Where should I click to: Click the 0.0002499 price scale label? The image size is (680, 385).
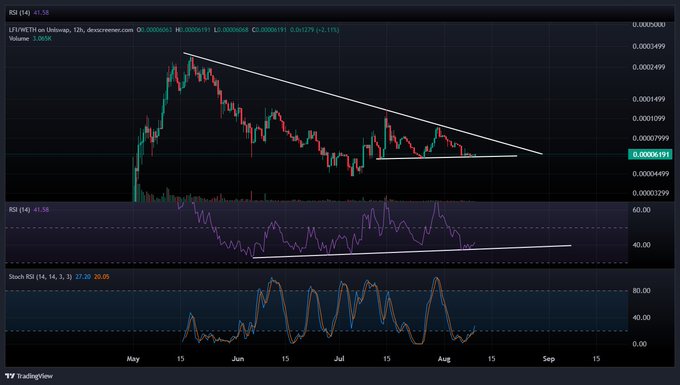(x=649, y=67)
